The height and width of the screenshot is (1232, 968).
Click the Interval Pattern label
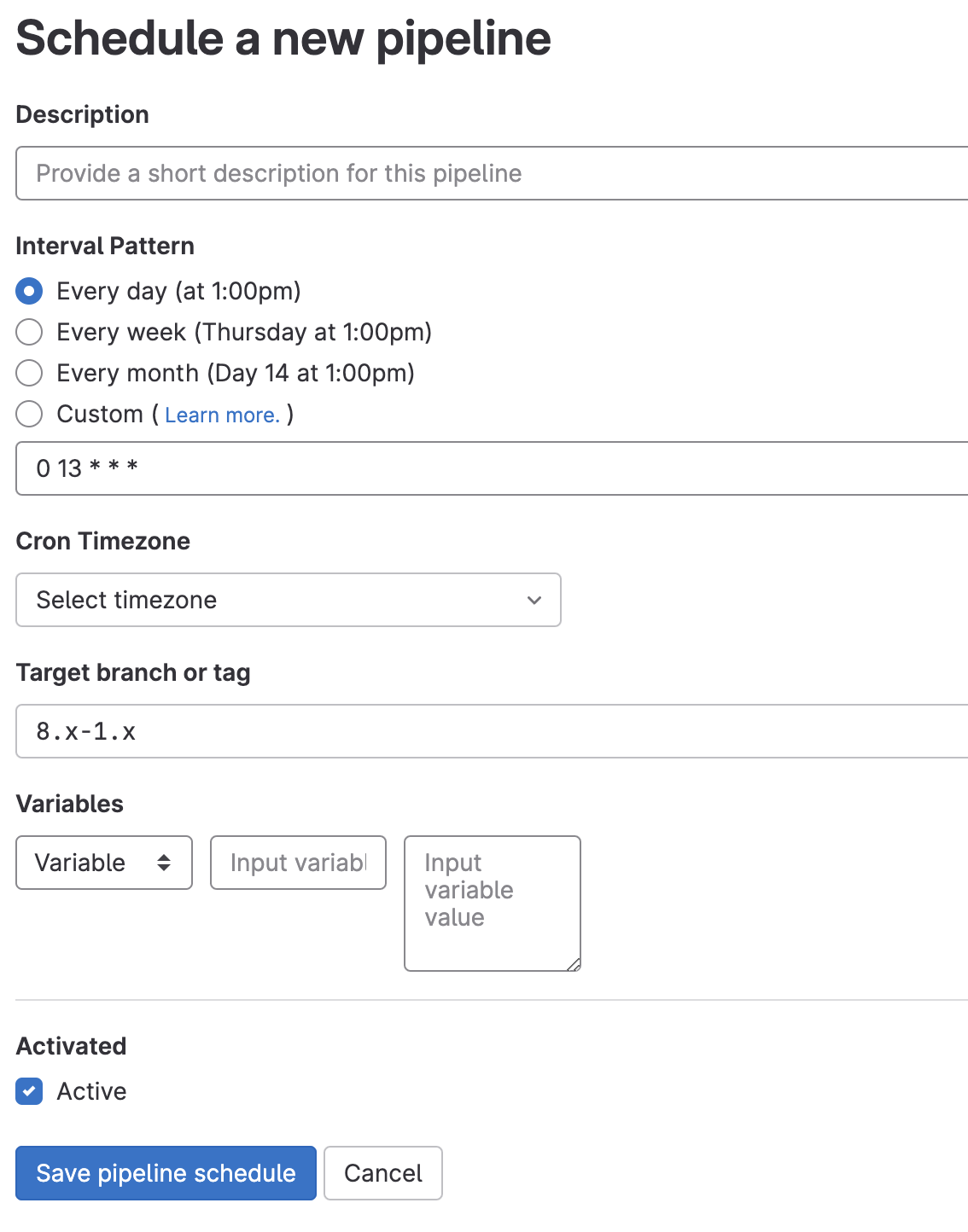[105, 246]
